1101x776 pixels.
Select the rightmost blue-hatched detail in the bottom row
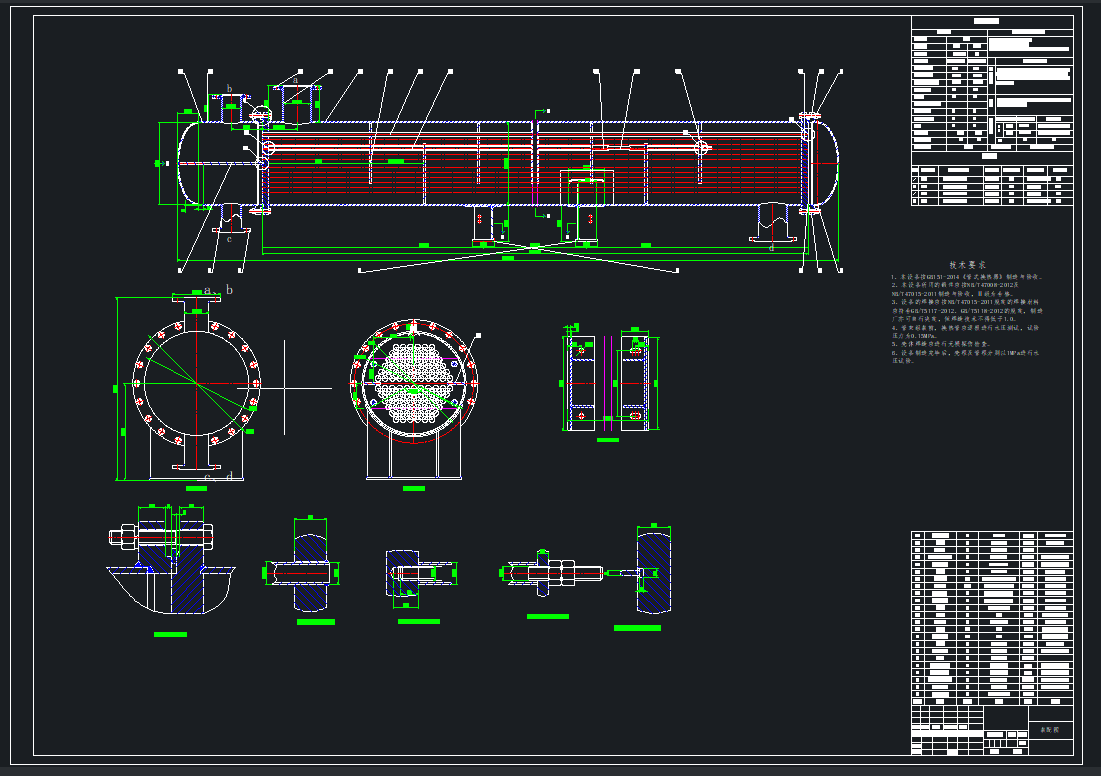pos(653,572)
